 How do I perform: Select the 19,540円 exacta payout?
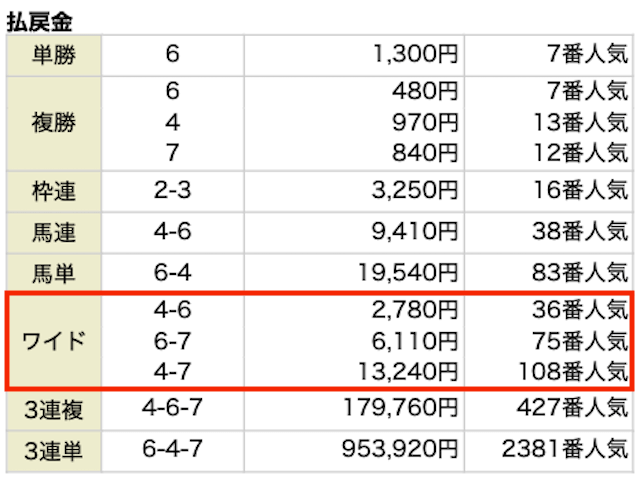tap(407, 273)
